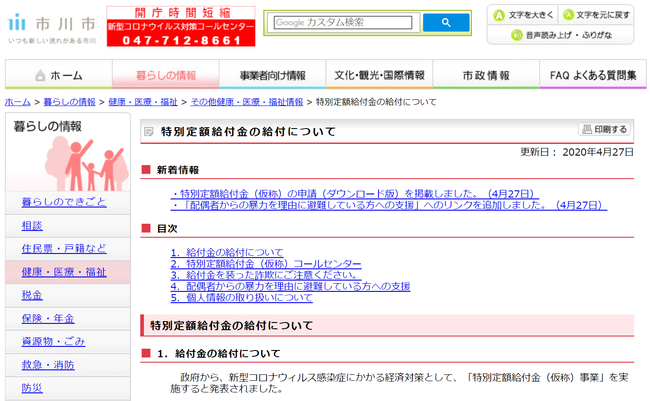This screenshot has width=650, height=401.
Task: Open the 市政情報 navigation tab
Action: 486,76
